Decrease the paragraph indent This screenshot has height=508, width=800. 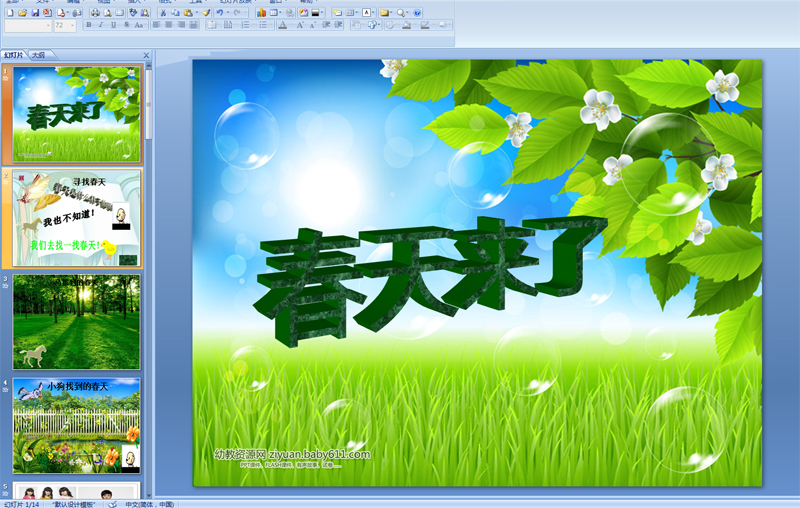[326, 25]
